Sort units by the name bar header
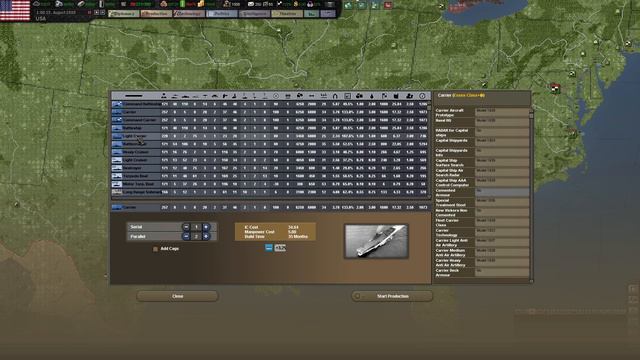The height and width of the screenshot is (360, 640). pos(134,96)
